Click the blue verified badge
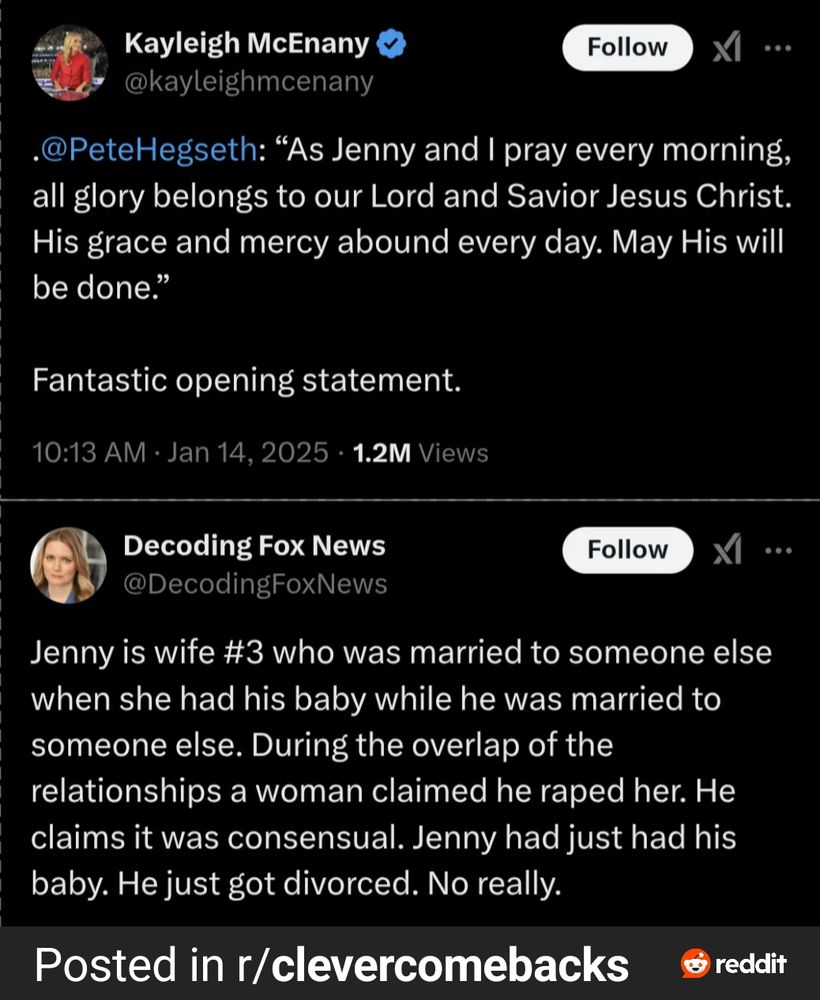The image size is (820, 1000). (392, 43)
